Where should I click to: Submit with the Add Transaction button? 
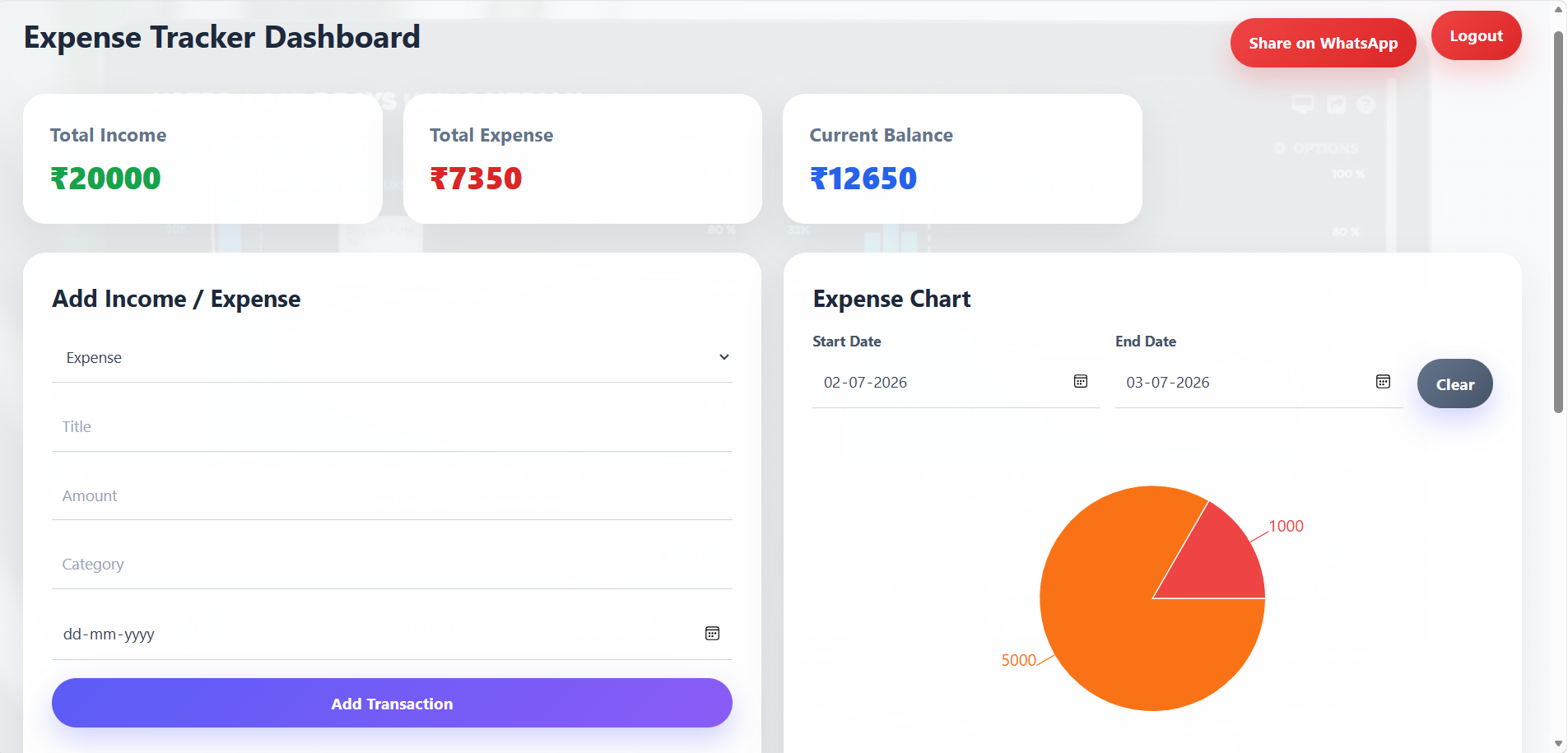(x=392, y=703)
